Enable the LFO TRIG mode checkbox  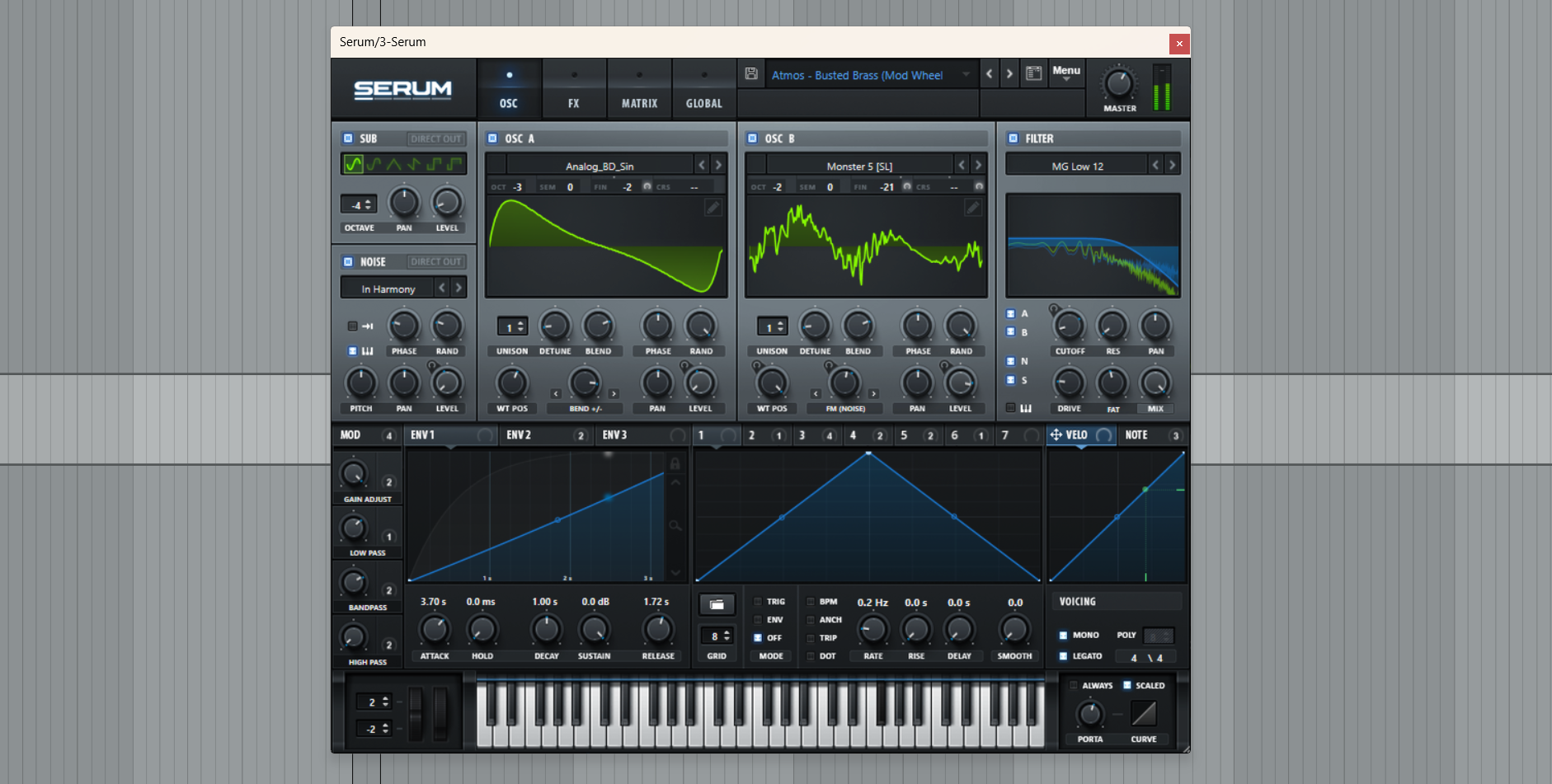tap(758, 602)
